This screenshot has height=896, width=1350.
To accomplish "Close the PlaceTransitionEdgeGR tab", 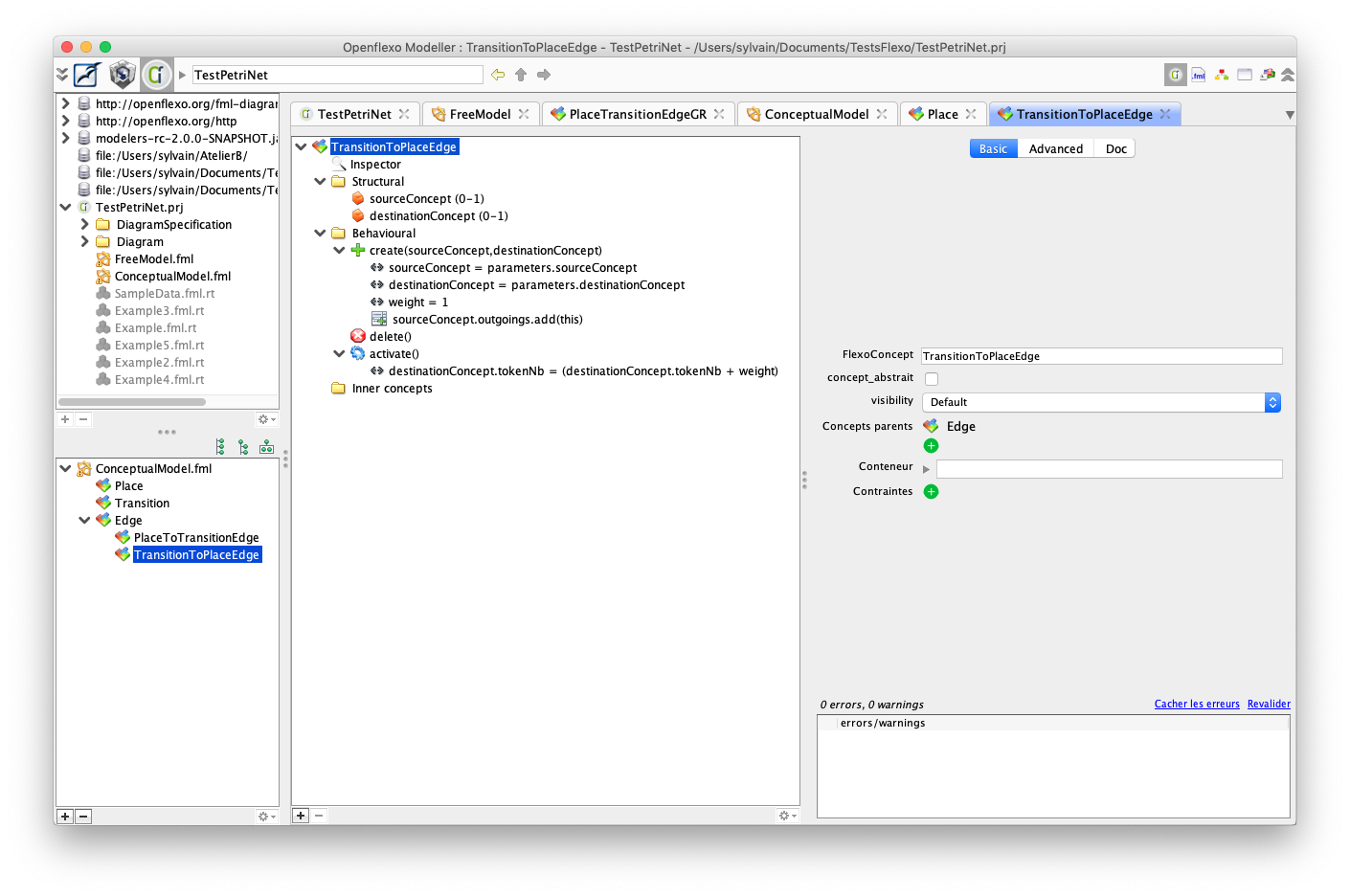I will (719, 114).
